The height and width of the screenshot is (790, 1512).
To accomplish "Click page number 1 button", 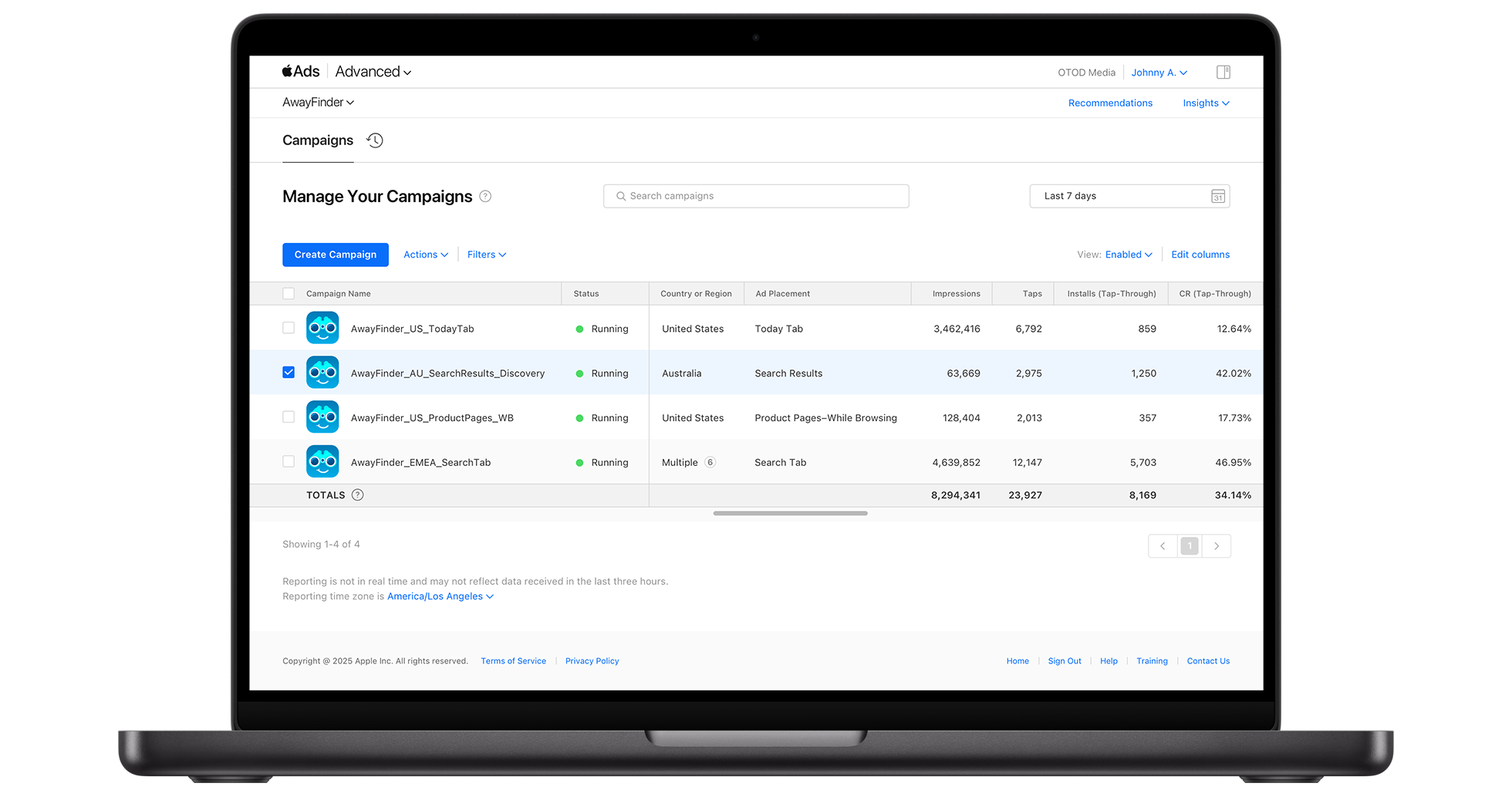I will pos(1190,546).
